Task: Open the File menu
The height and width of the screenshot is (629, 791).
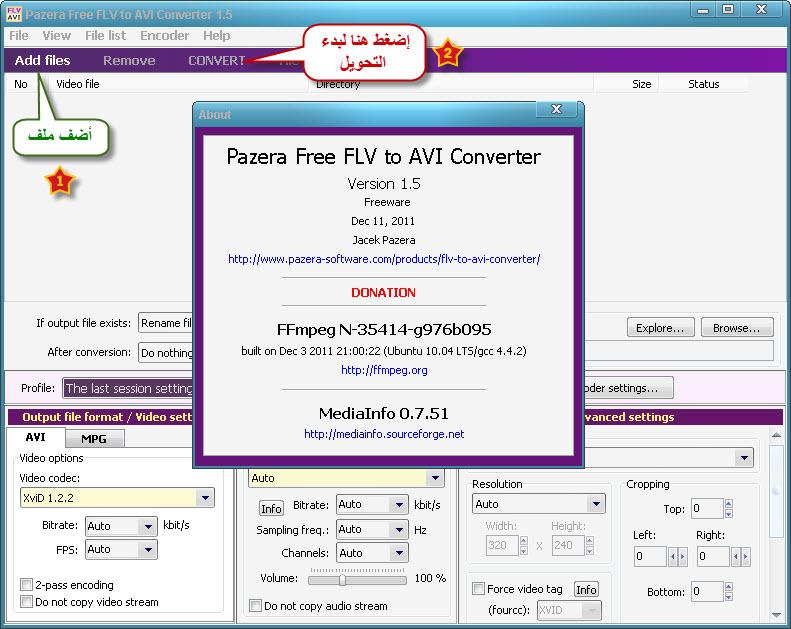Action: point(19,36)
